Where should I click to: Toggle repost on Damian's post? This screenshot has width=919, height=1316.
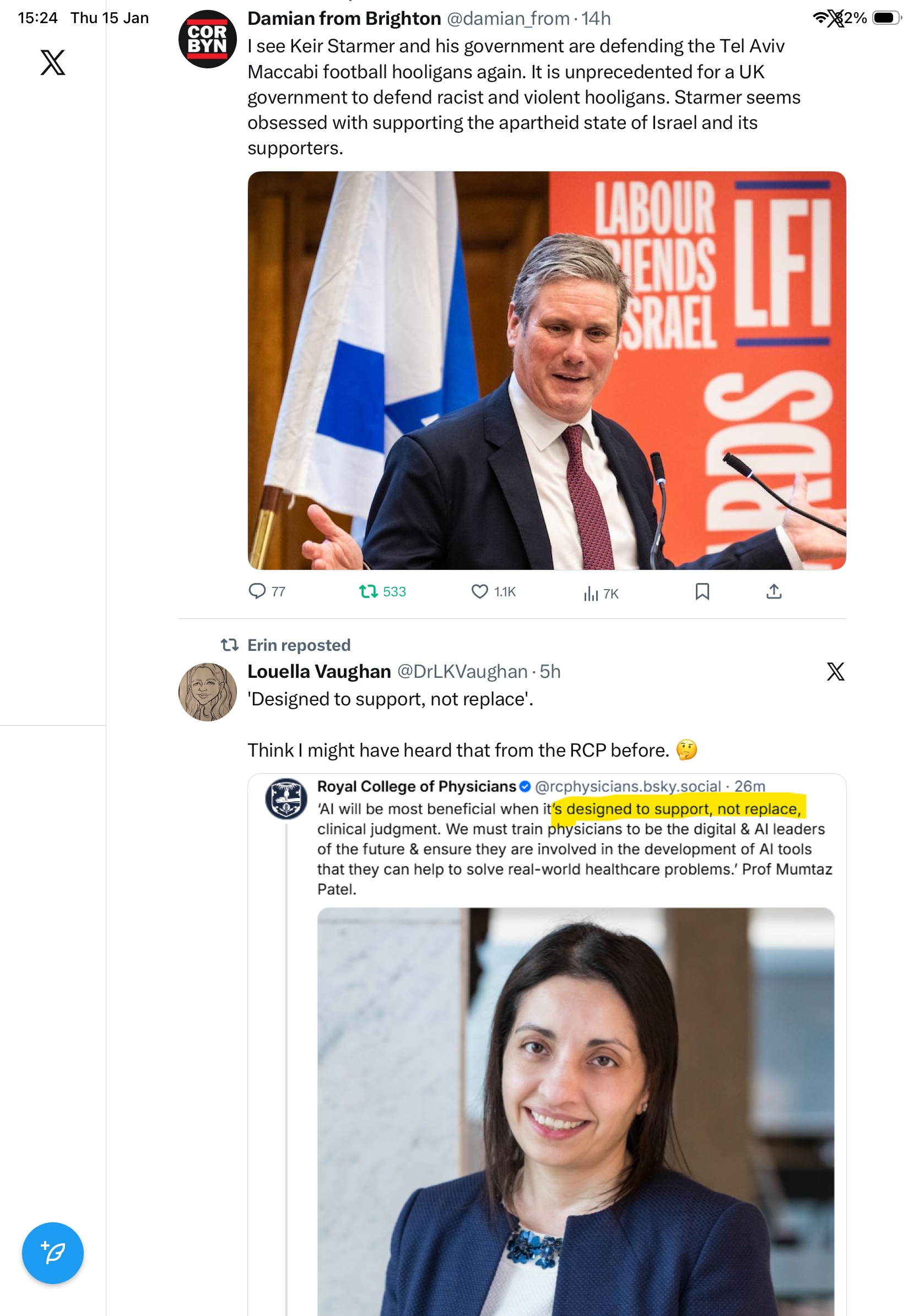coord(382,591)
